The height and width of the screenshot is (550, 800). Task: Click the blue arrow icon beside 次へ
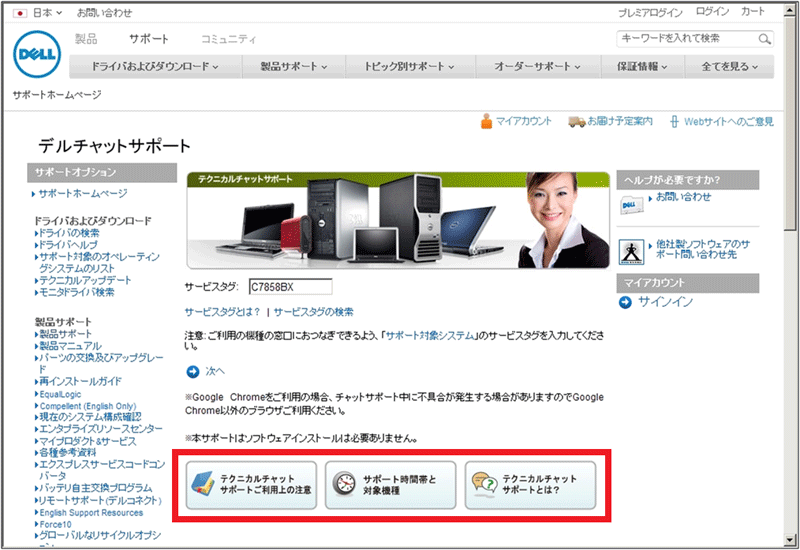[192, 371]
